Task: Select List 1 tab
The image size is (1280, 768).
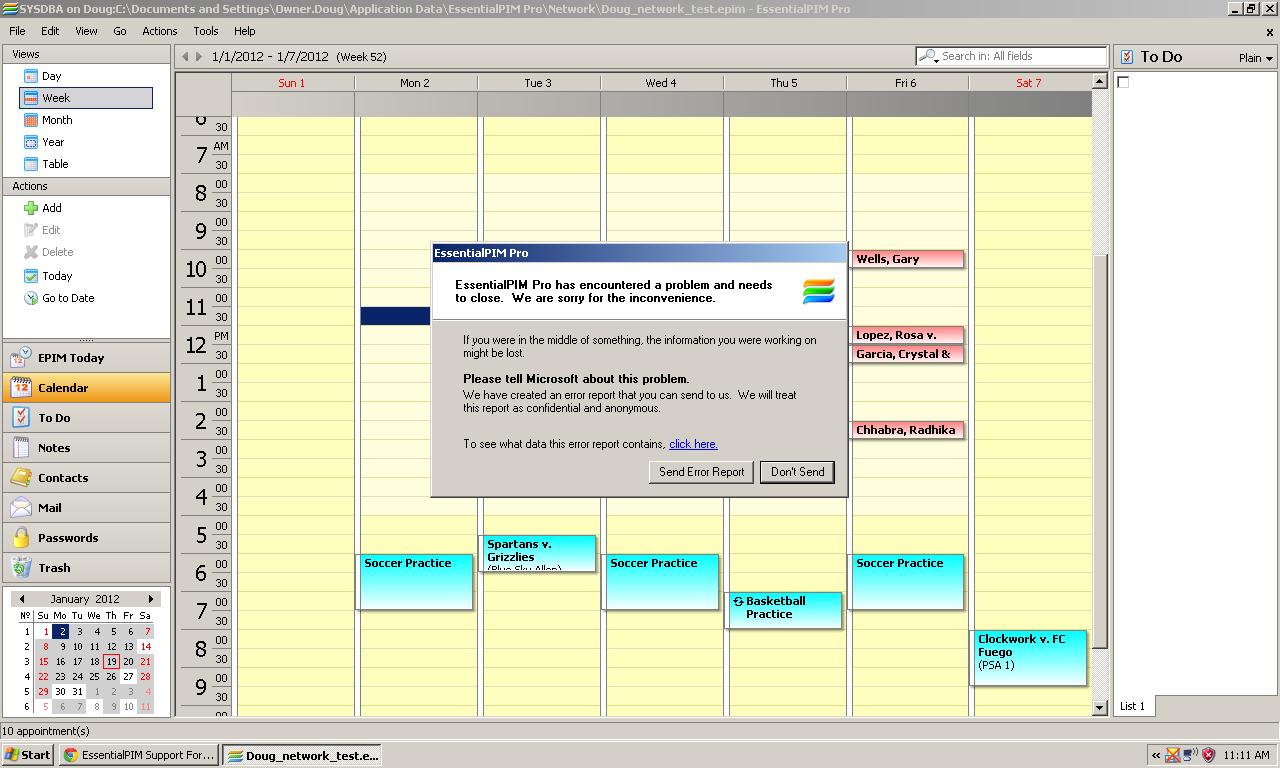Action: pos(1132,706)
